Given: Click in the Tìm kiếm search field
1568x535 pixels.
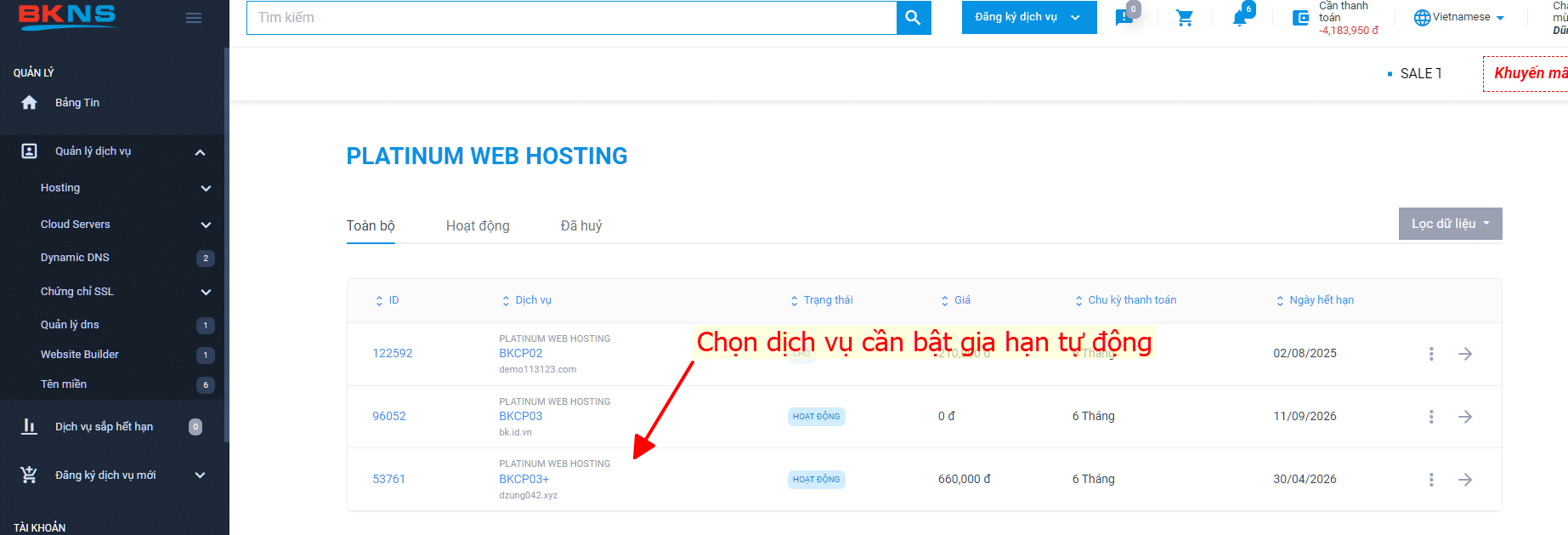Looking at the screenshot, I should click(x=571, y=18).
